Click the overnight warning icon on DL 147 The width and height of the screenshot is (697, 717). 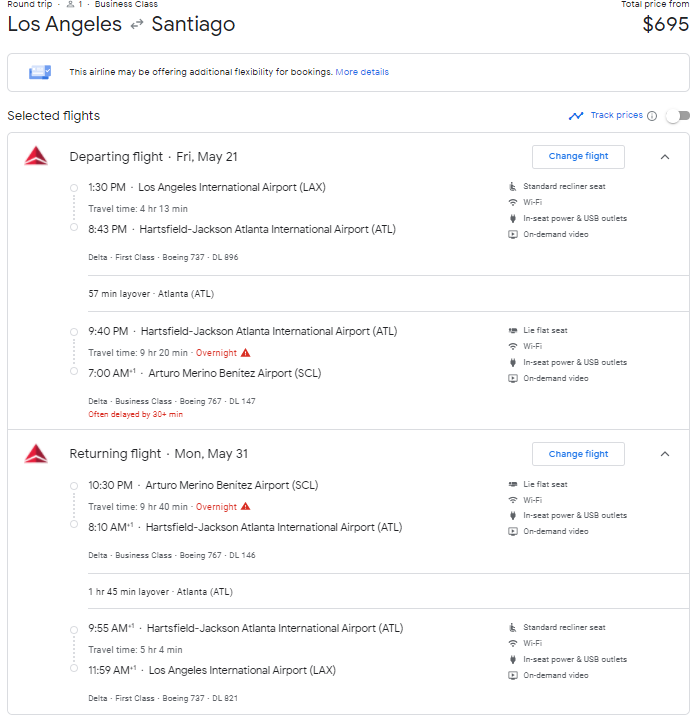tap(245, 353)
